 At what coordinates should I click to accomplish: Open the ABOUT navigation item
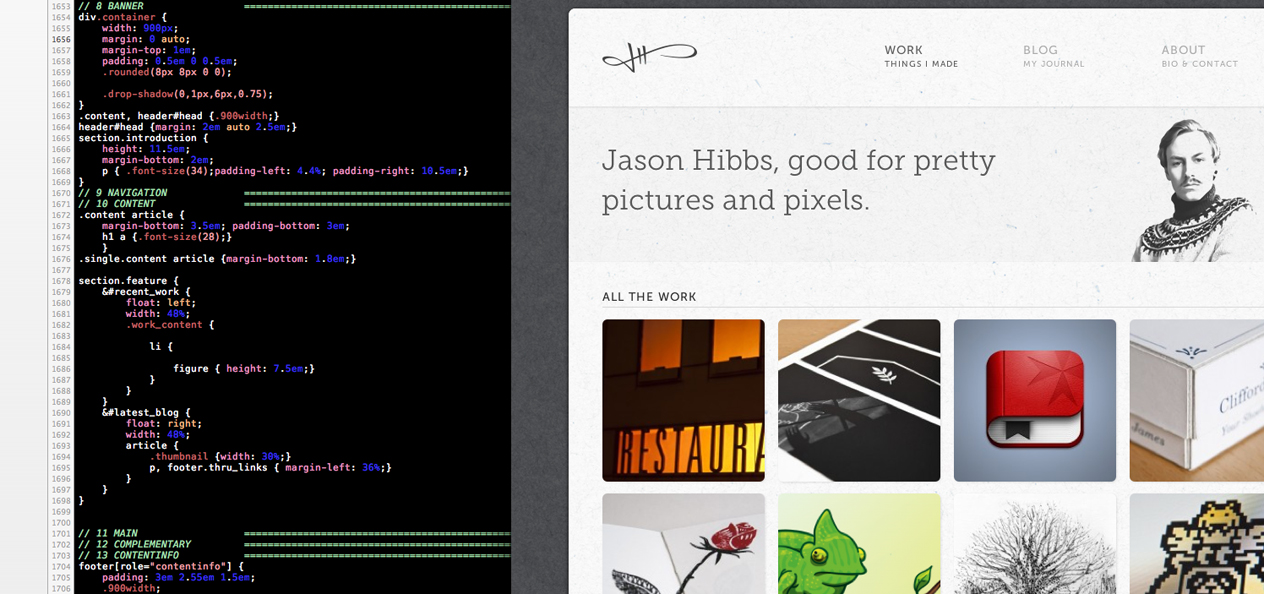1199,56
